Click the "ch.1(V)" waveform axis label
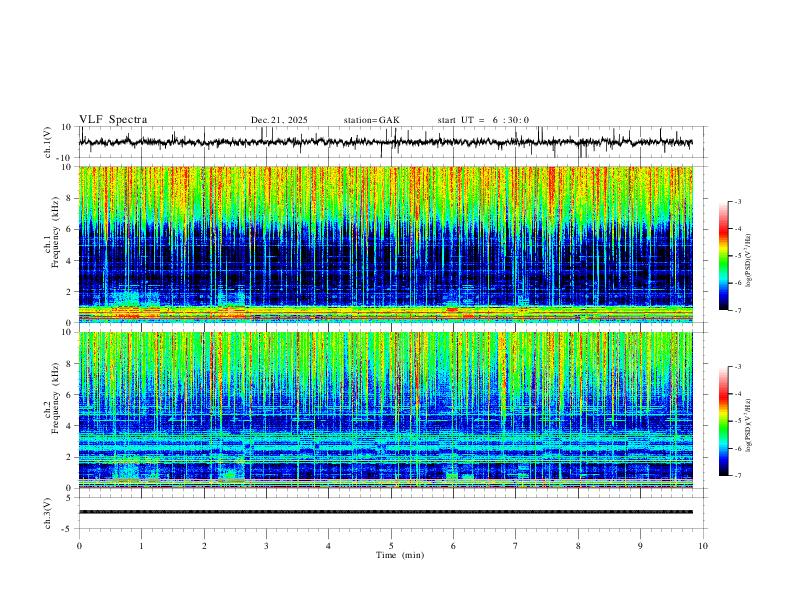This screenshot has height=612, width=792. [x=48, y=142]
